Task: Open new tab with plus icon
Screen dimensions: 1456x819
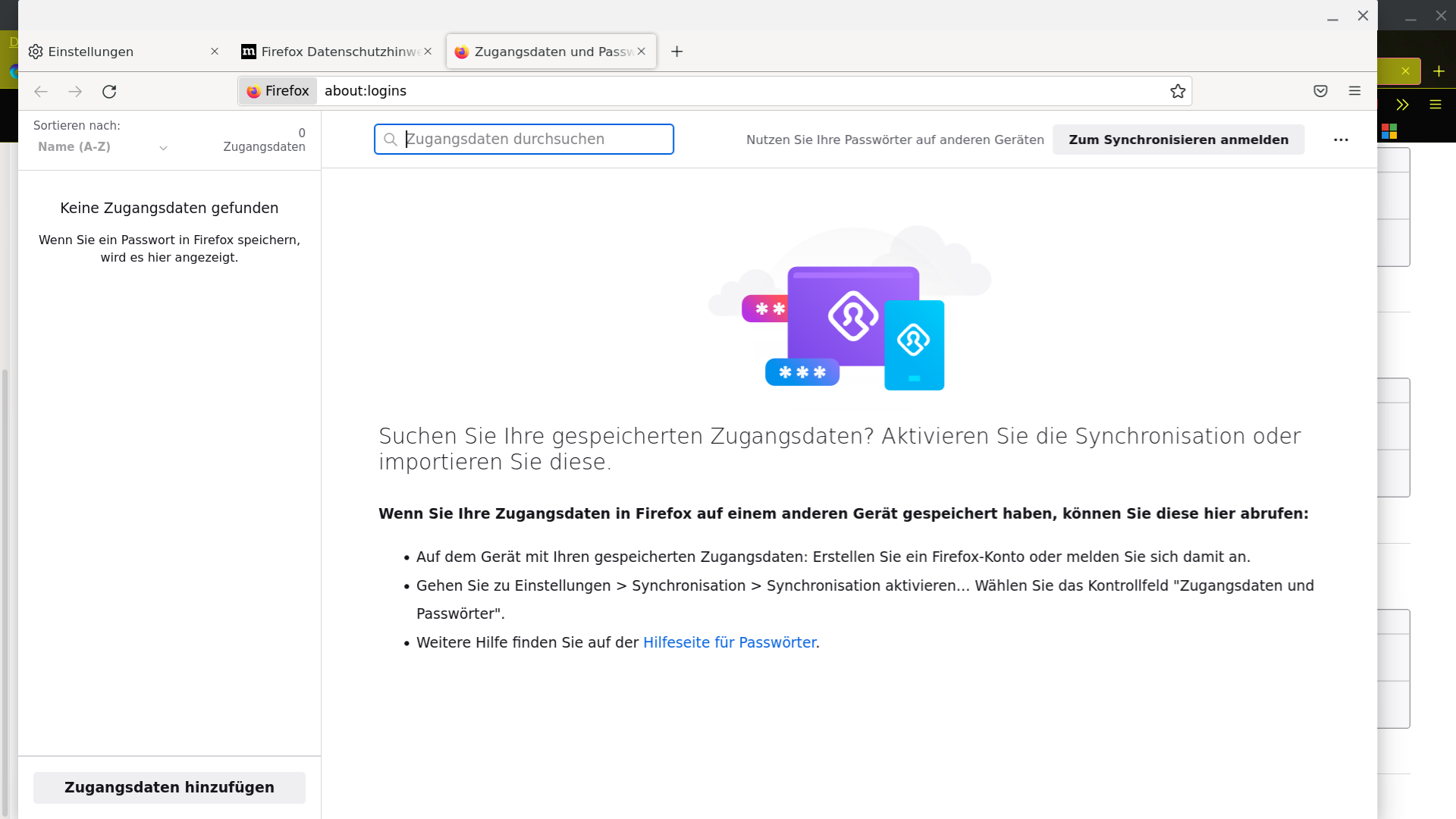Action: (677, 52)
